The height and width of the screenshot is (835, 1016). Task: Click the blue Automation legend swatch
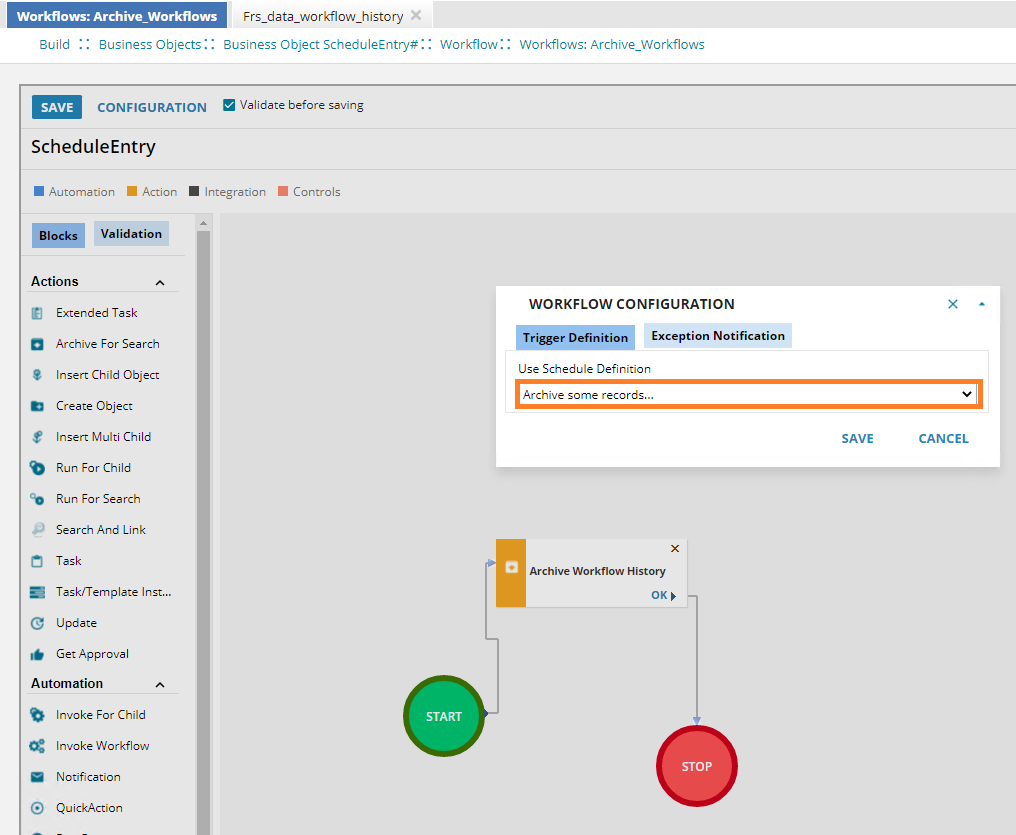click(38, 191)
